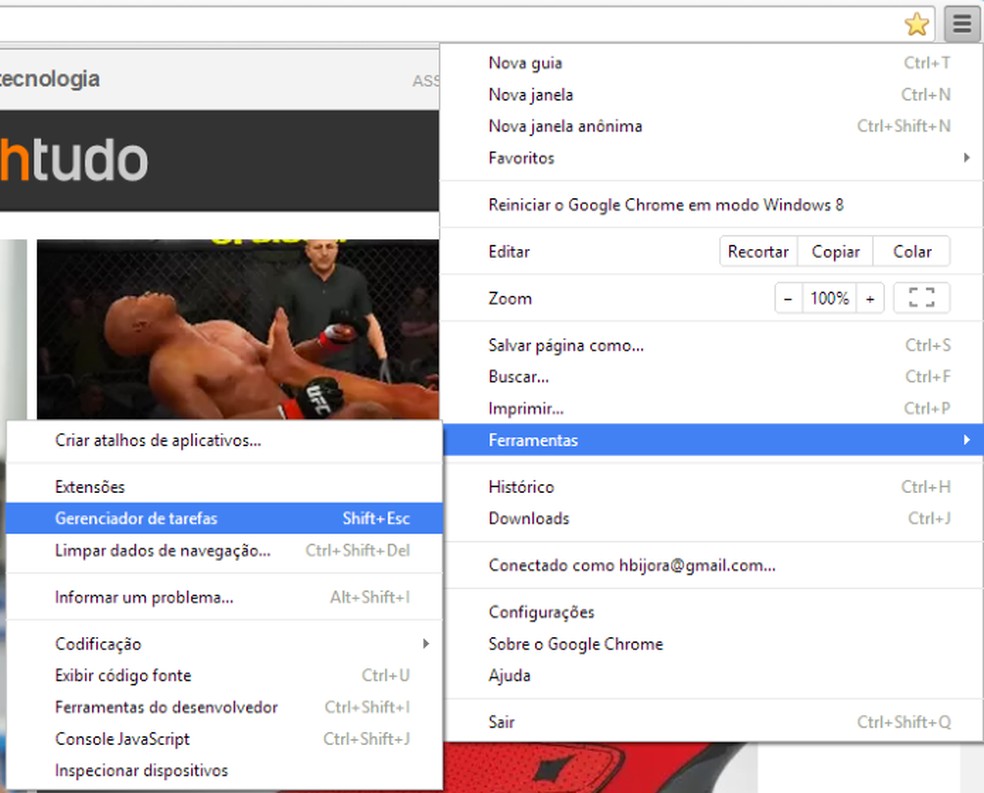Open the Chrome hamburger menu icon
984x793 pixels.
click(961, 23)
